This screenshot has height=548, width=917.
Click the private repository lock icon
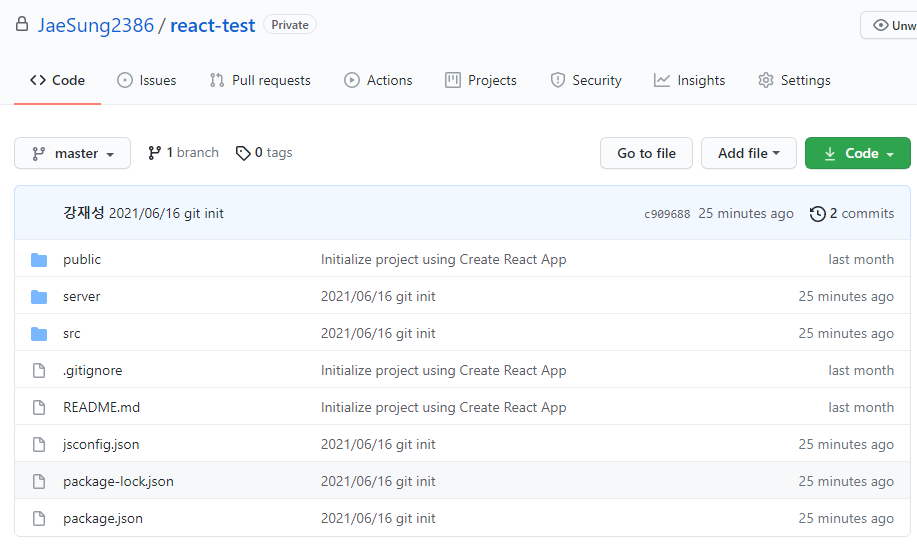(x=22, y=25)
